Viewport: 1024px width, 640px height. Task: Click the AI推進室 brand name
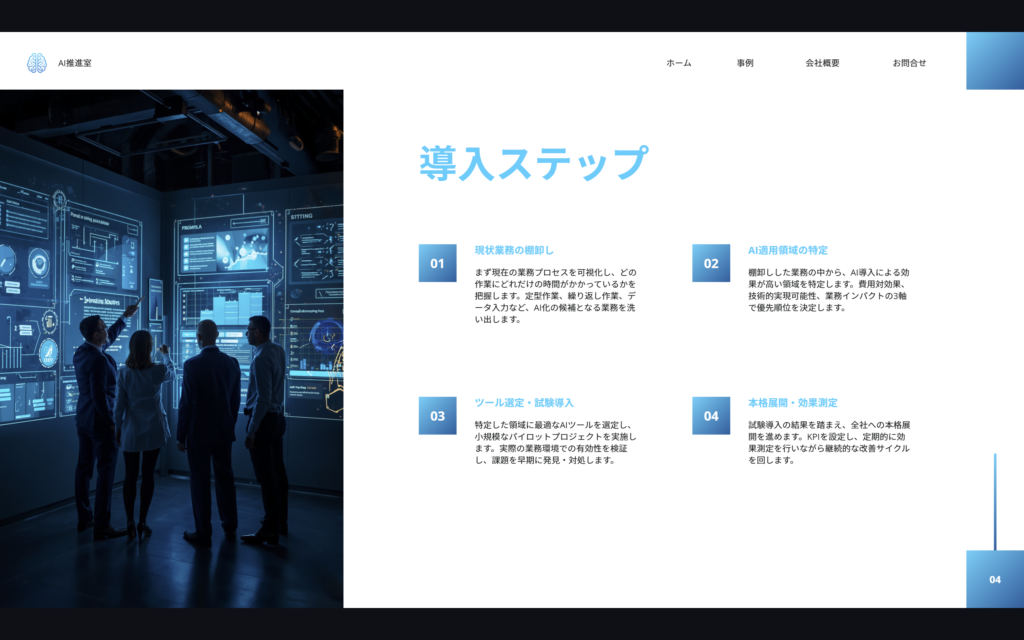tap(74, 63)
